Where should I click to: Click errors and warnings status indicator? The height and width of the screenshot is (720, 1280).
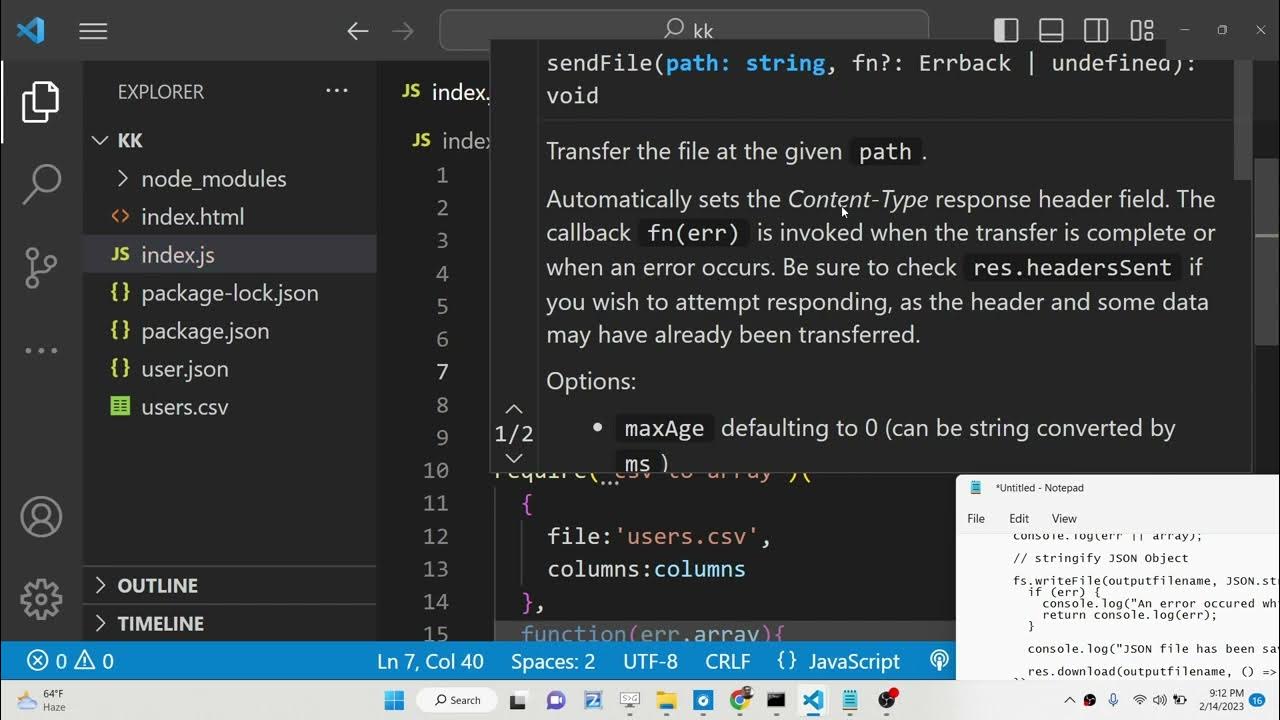coord(70,661)
